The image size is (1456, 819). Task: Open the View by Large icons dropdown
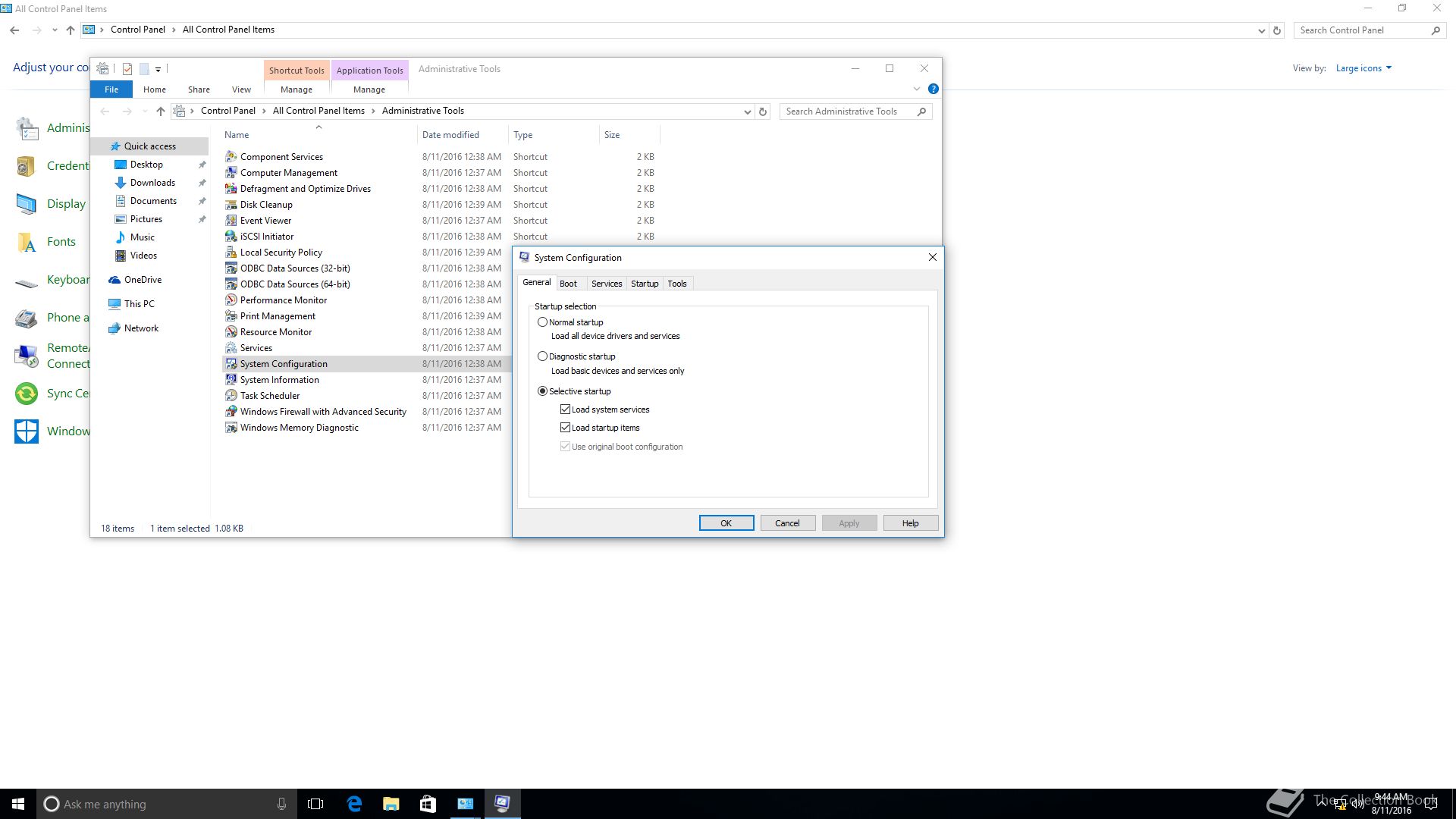[1363, 68]
